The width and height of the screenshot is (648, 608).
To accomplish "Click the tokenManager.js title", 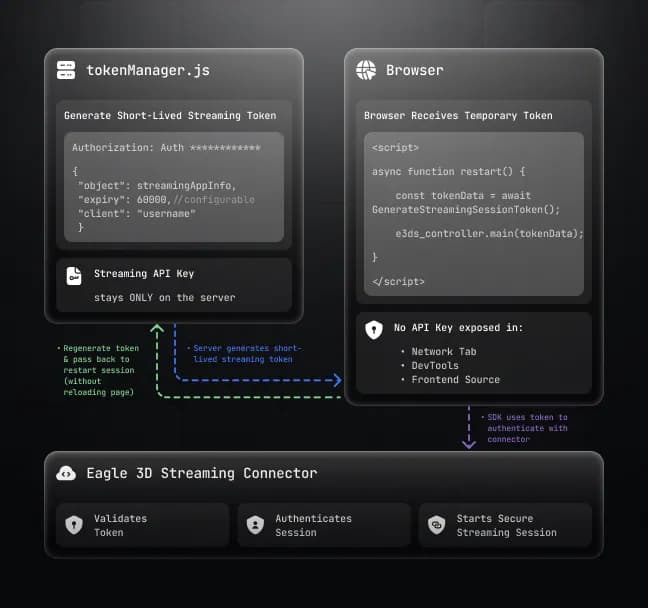I will [148, 70].
